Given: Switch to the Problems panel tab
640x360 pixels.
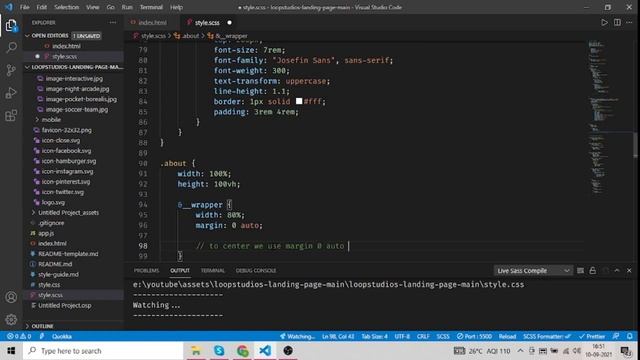Looking at the screenshot, I should [x=146, y=271].
